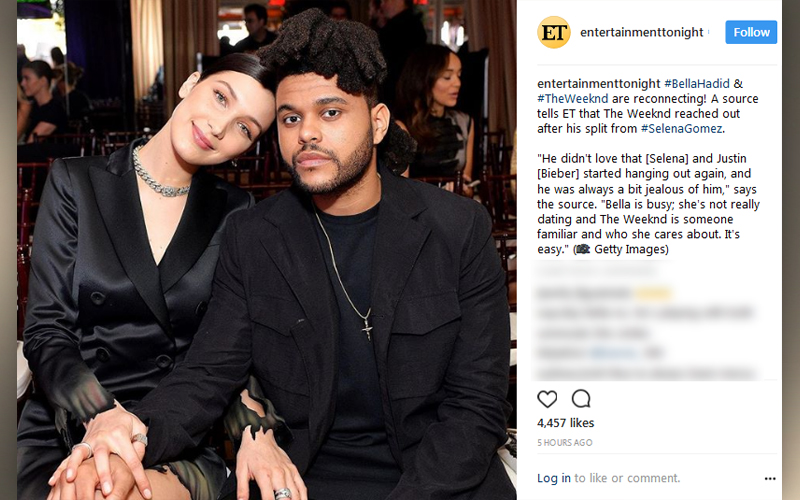Open the 5 HOURS AGO timestamp
The width and height of the screenshot is (800, 500).
(x=564, y=443)
